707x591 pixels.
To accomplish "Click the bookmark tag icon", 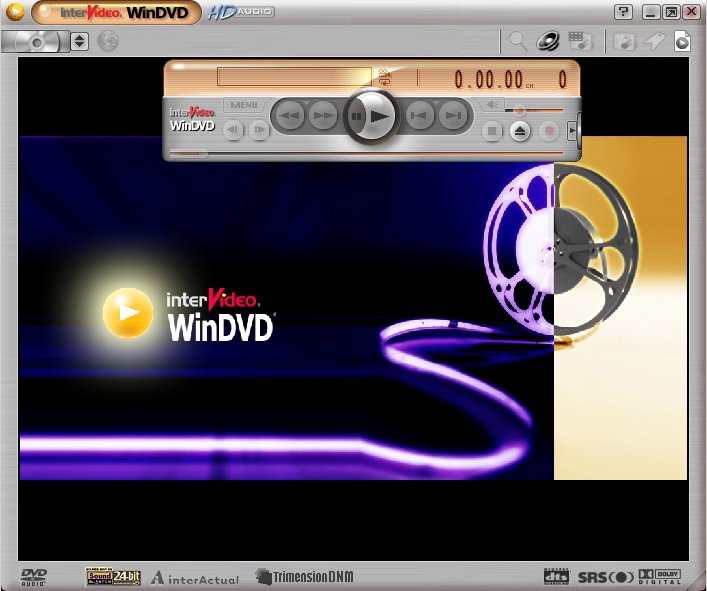I will click(654, 41).
